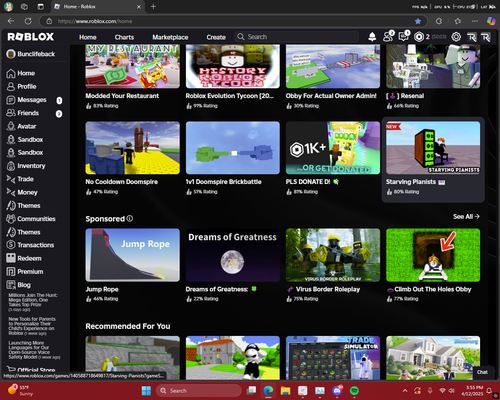Image resolution: width=500 pixels, height=400 pixels.
Task: Open the Robux balance icon
Action: [x=419, y=37]
